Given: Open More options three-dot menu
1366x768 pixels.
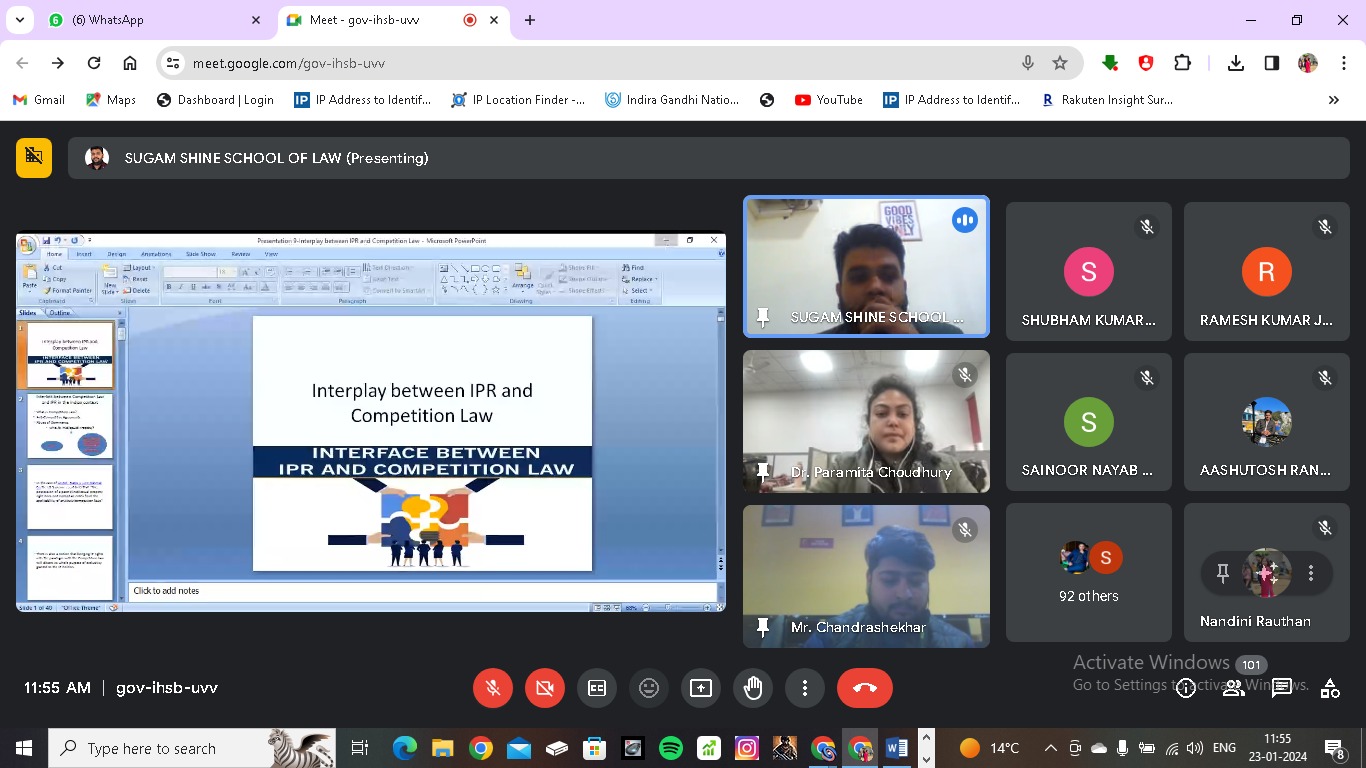Looking at the screenshot, I should (x=805, y=688).
